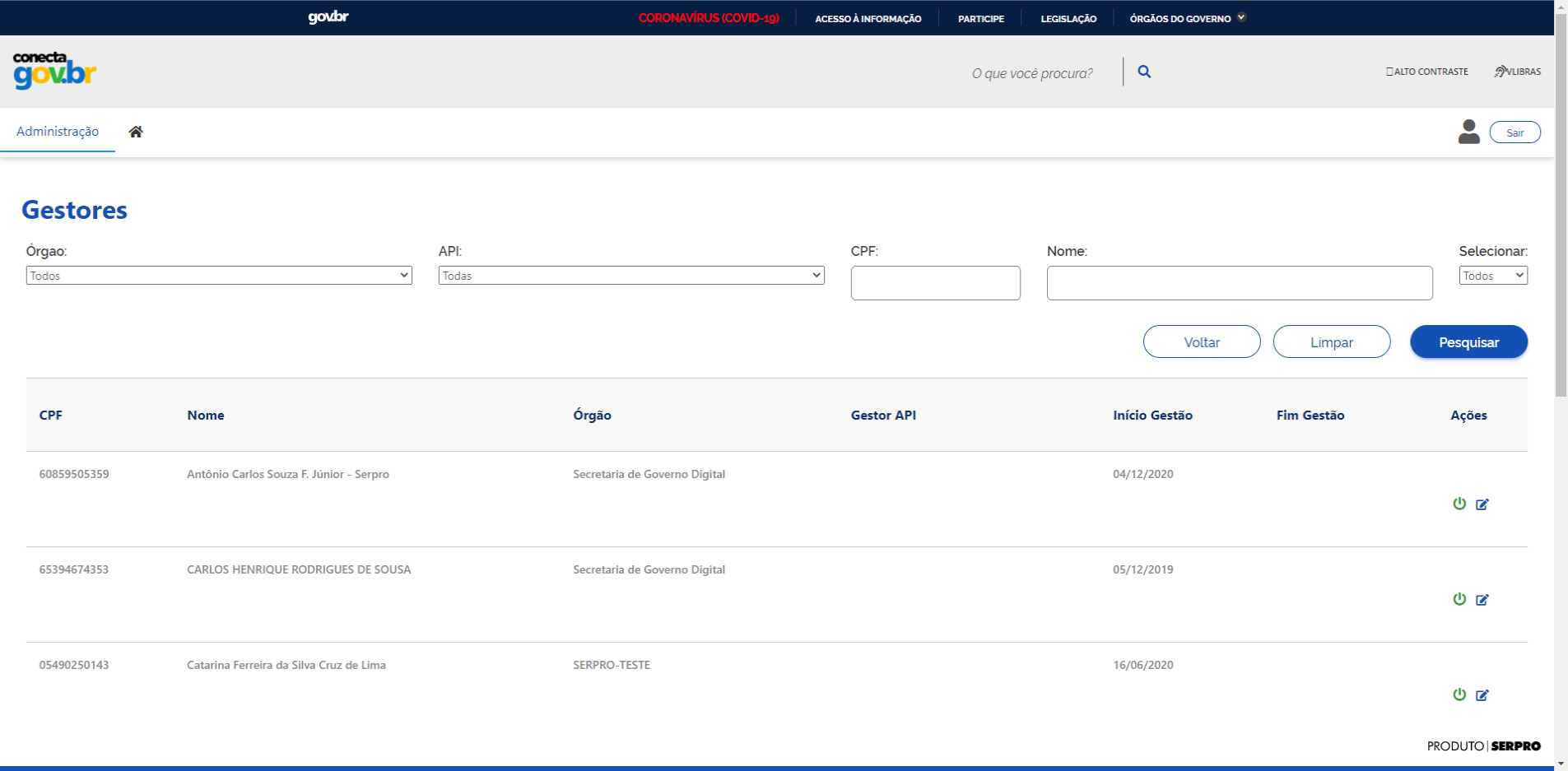Focus the CPF filter input field
1568x771 pixels.
pyautogui.click(x=935, y=283)
